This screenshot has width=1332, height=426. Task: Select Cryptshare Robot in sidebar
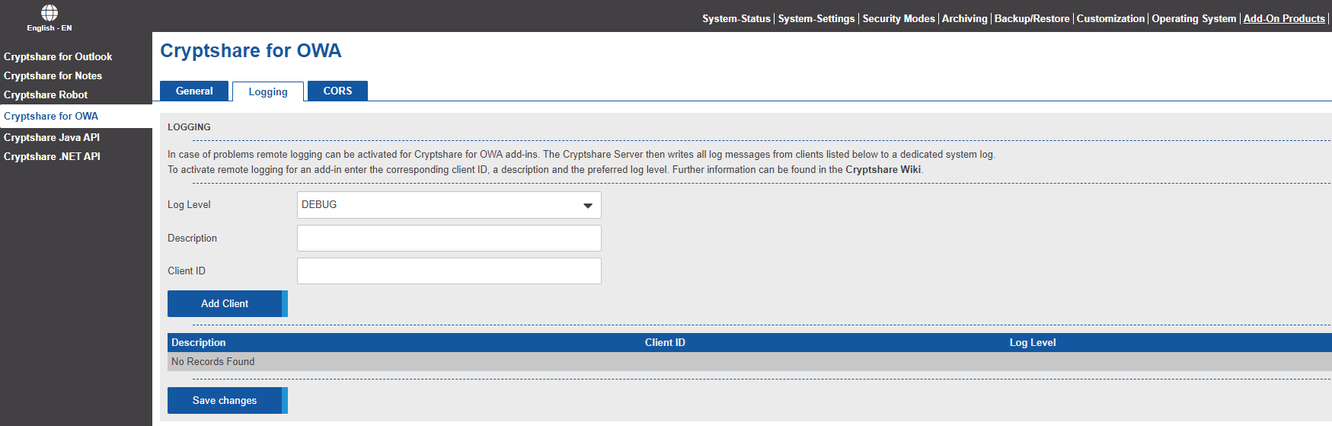[x=46, y=95]
